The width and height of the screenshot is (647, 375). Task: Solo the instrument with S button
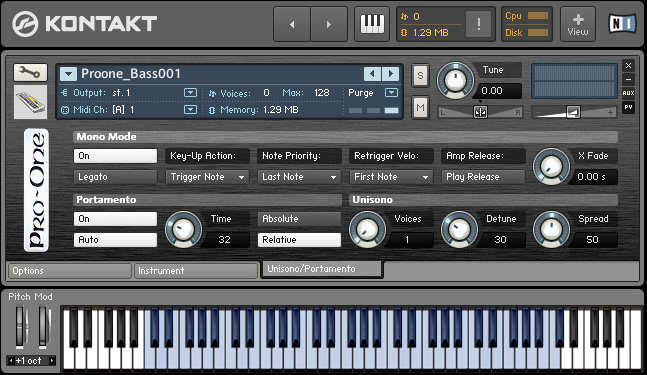pyautogui.click(x=420, y=75)
